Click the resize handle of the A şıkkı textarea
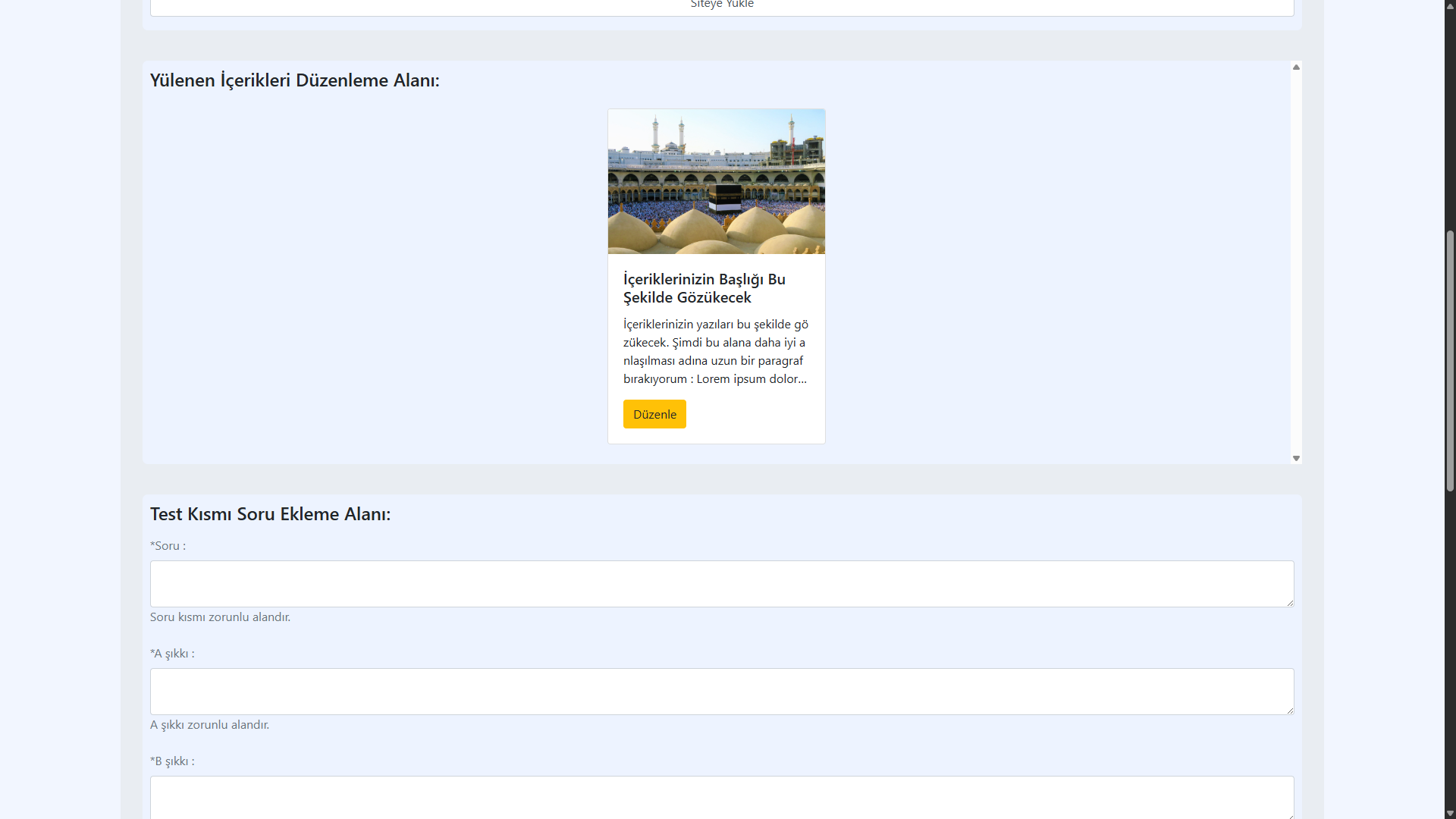The height and width of the screenshot is (819, 1456). tap(1290, 711)
